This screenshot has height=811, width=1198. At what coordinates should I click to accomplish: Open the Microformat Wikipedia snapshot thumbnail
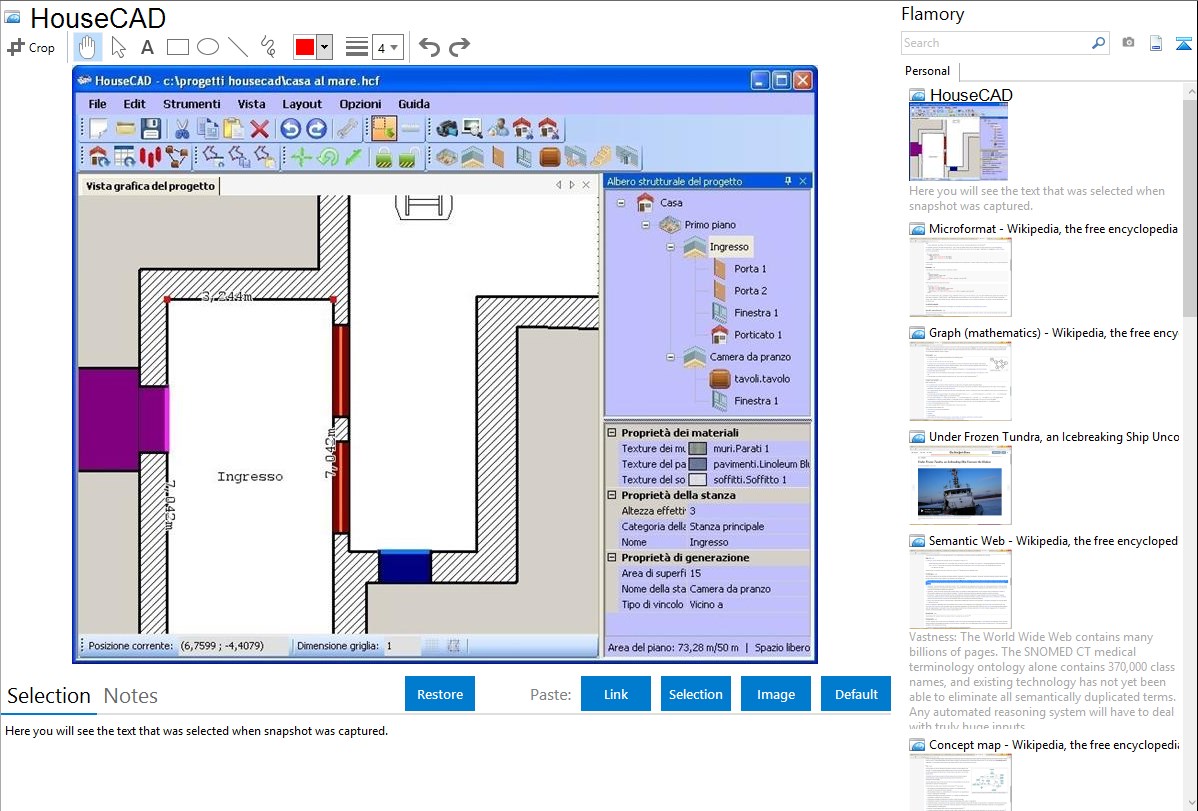tap(960, 277)
